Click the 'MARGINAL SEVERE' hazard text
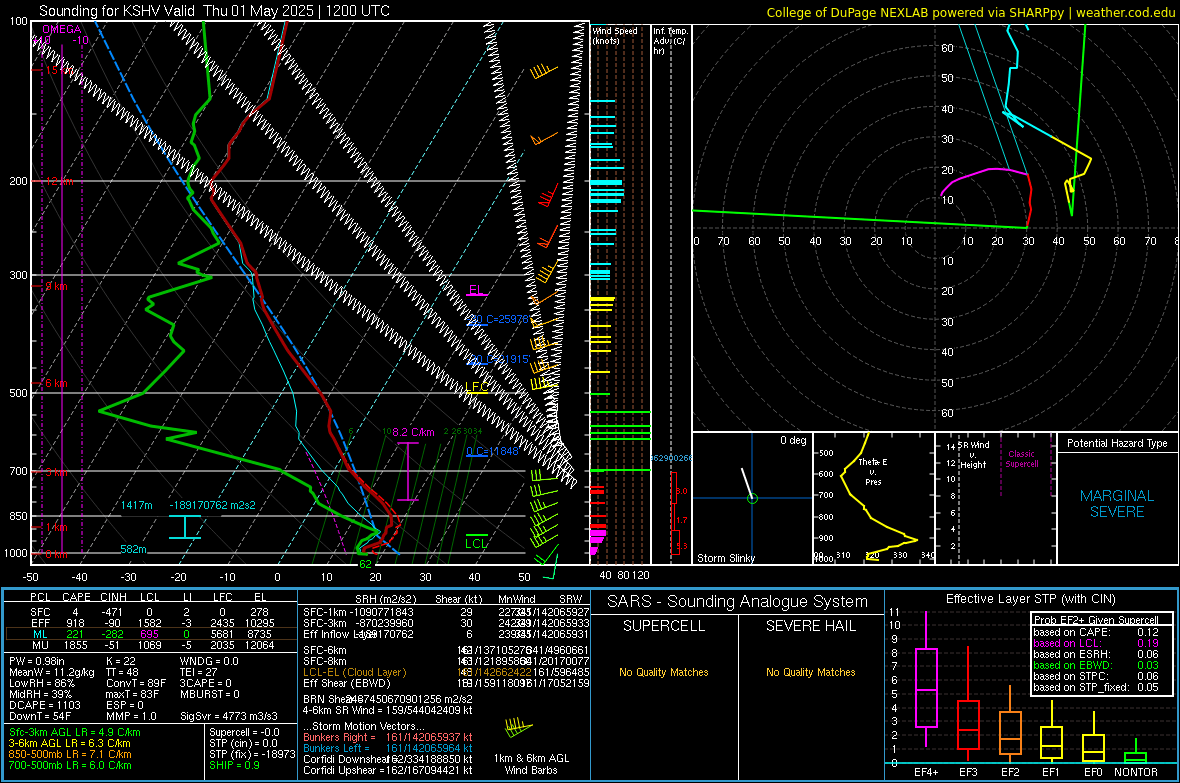This screenshot has width=1180, height=783. coord(1117,504)
